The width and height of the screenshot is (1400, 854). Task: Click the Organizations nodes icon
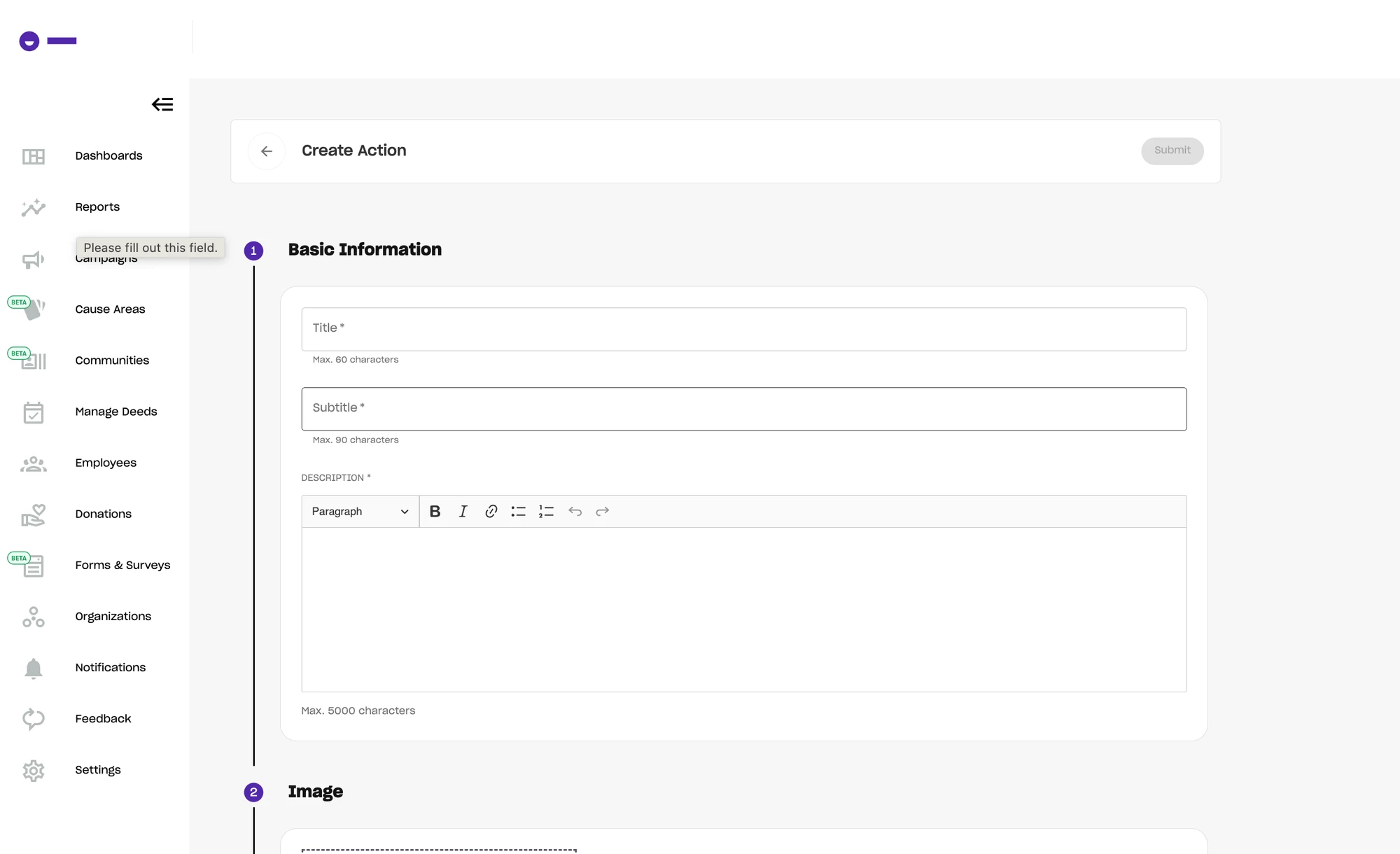33,617
